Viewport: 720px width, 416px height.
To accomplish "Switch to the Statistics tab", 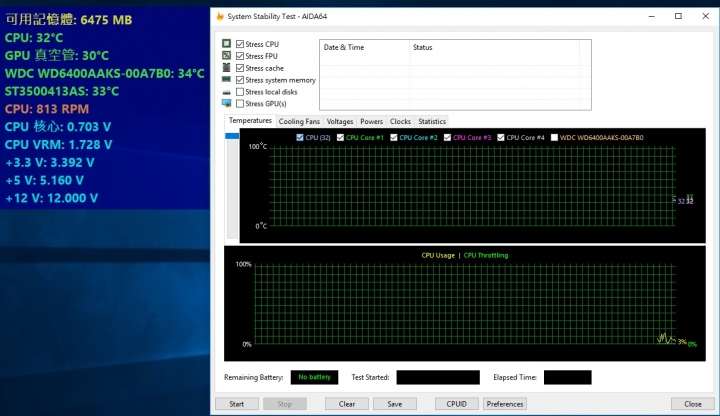I will (432, 121).
